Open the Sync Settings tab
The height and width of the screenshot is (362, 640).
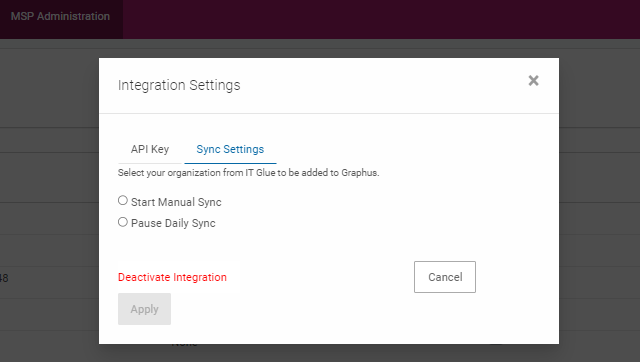coord(230,149)
